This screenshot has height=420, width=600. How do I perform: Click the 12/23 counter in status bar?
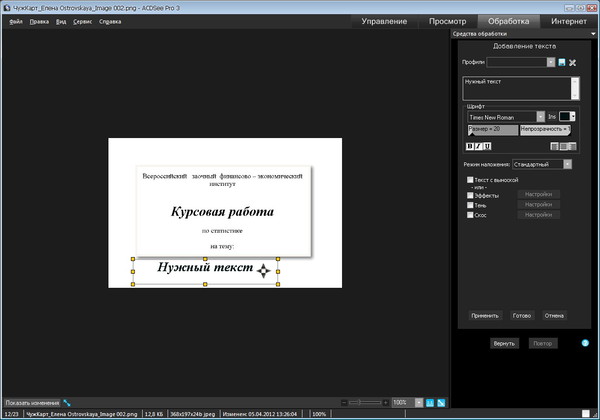12,414
